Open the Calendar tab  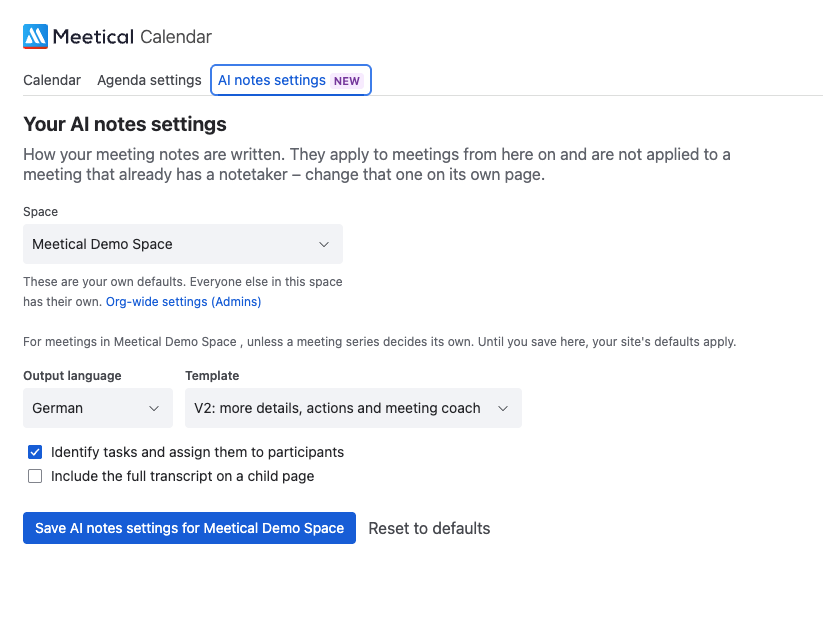52,80
